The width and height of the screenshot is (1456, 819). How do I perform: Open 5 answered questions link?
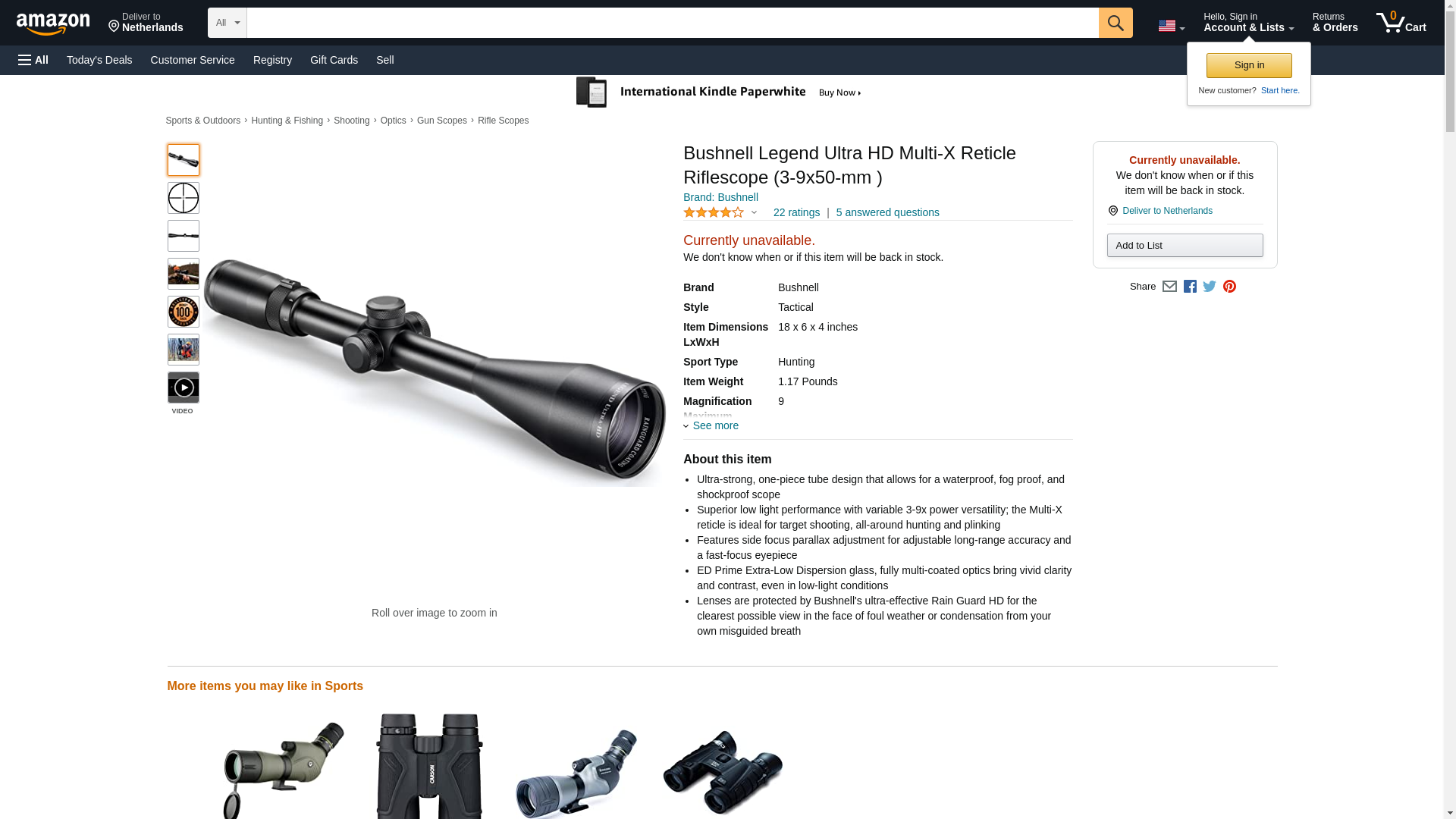point(887,213)
